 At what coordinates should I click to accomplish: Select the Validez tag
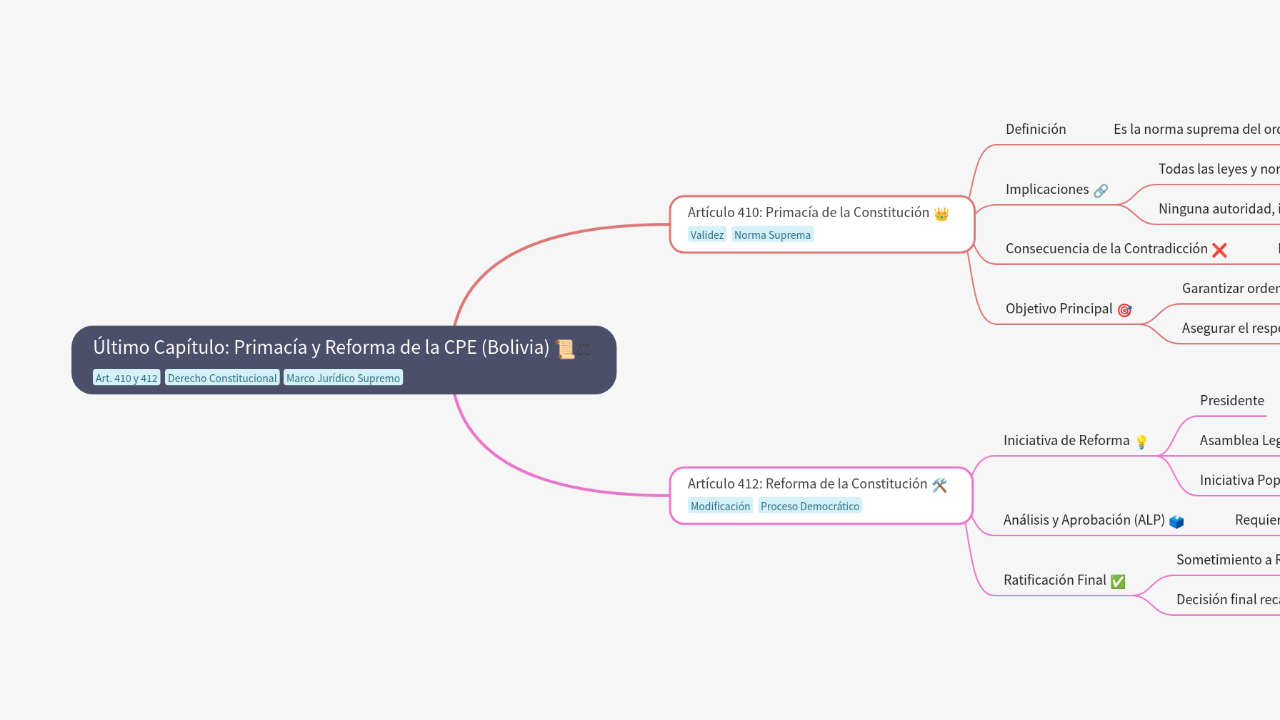coord(707,234)
